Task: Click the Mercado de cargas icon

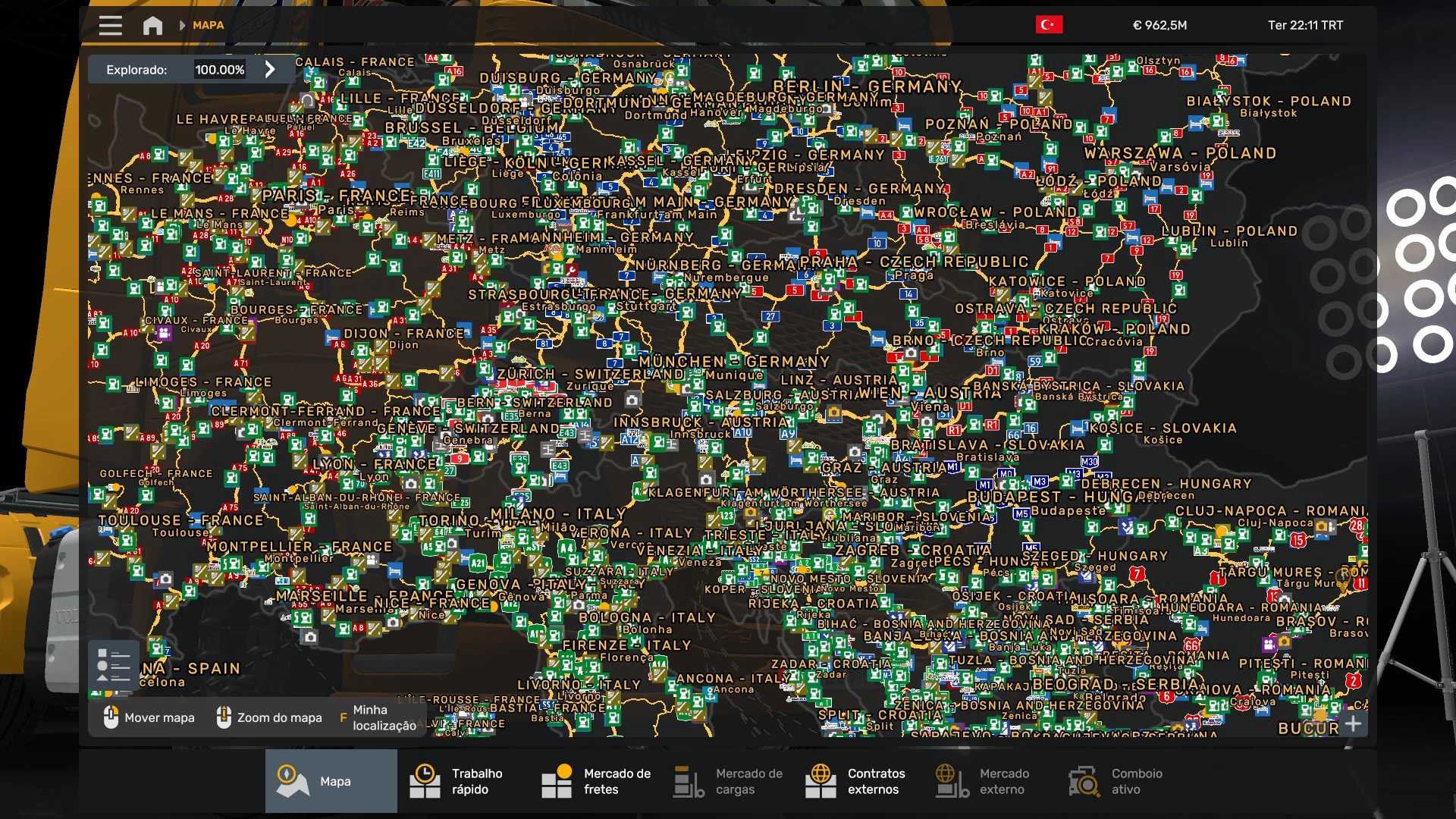Action: tap(689, 781)
